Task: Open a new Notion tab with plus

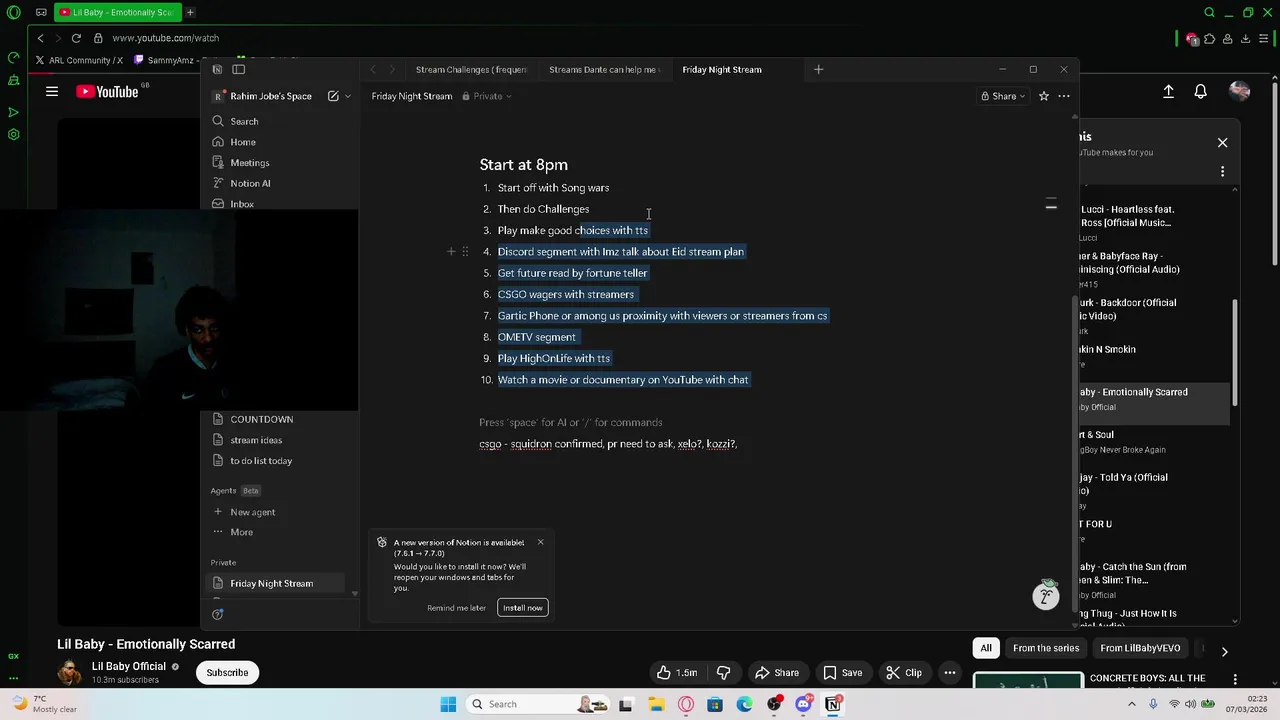Action: coord(818,69)
